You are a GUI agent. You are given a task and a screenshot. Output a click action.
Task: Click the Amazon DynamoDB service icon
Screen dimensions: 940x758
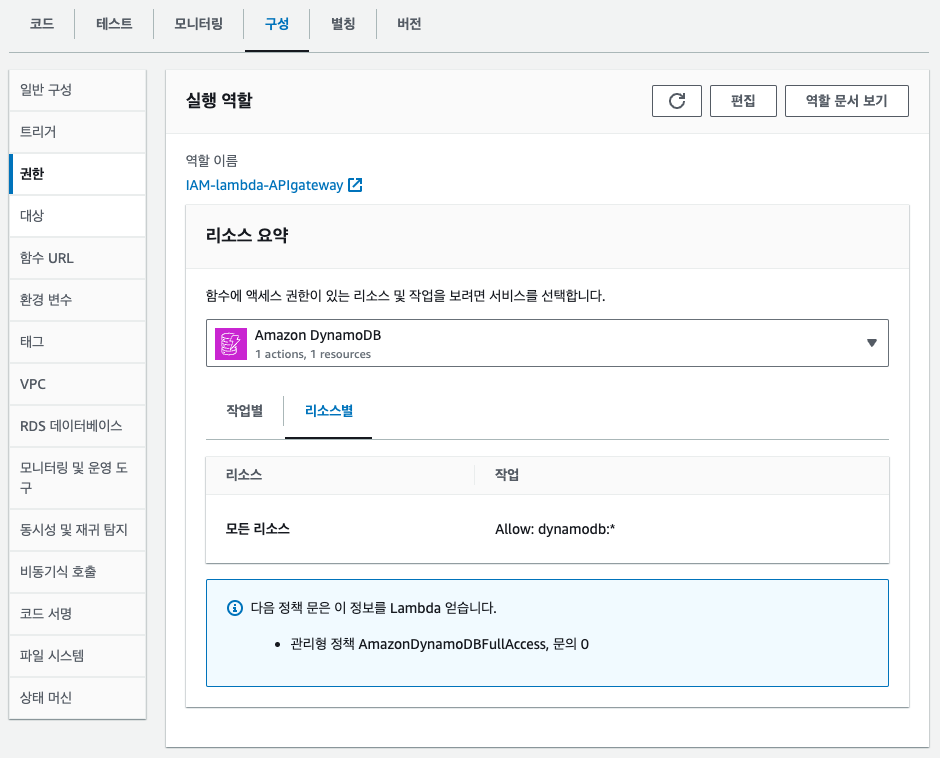coord(231,344)
